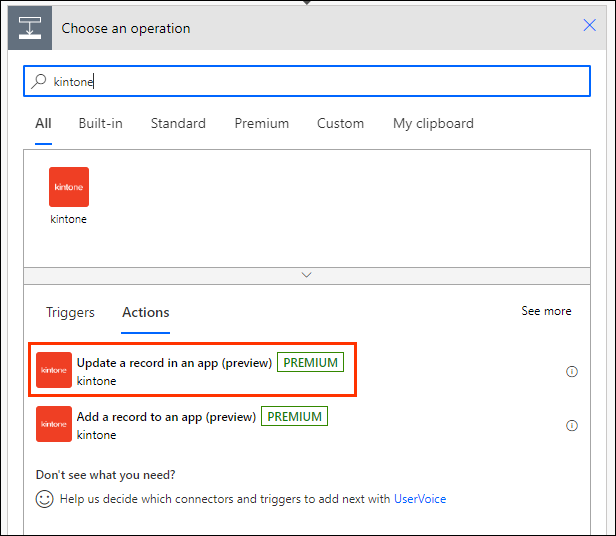Select the All connectors tab
Viewport: 616px width, 536px height.
pos(43,124)
